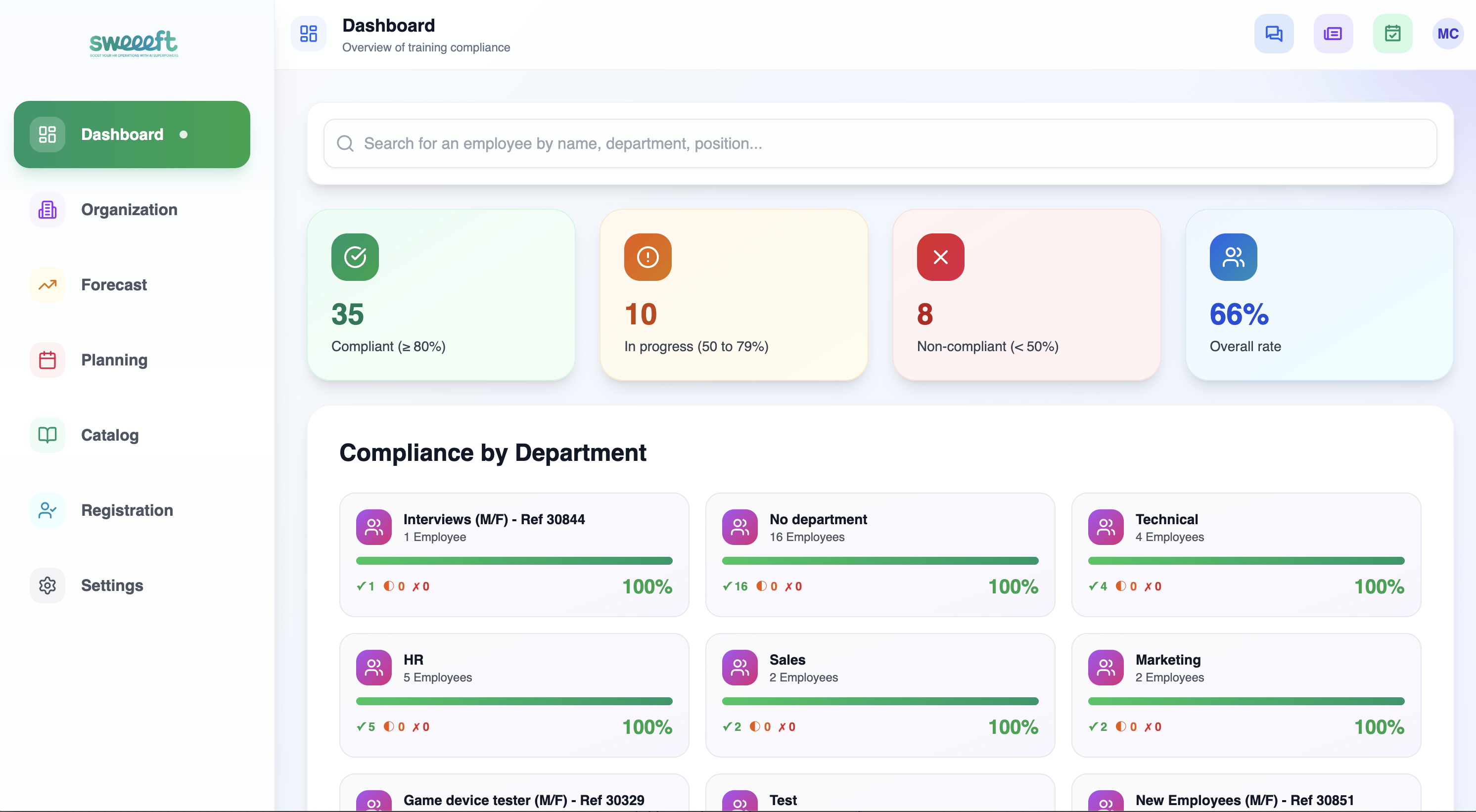Select the non-compliant summary card

coord(1026,295)
